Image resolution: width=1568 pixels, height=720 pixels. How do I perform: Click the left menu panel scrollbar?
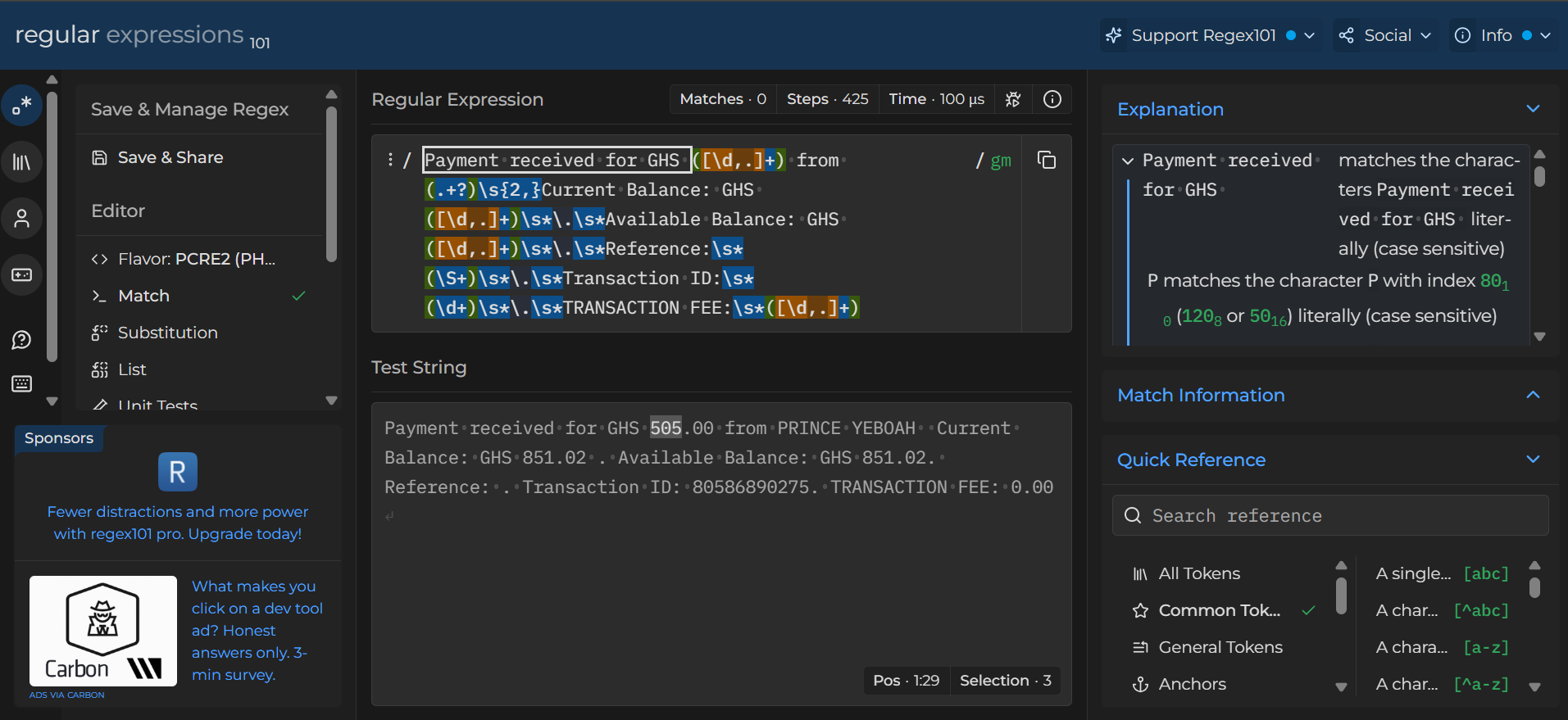pos(331,184)
